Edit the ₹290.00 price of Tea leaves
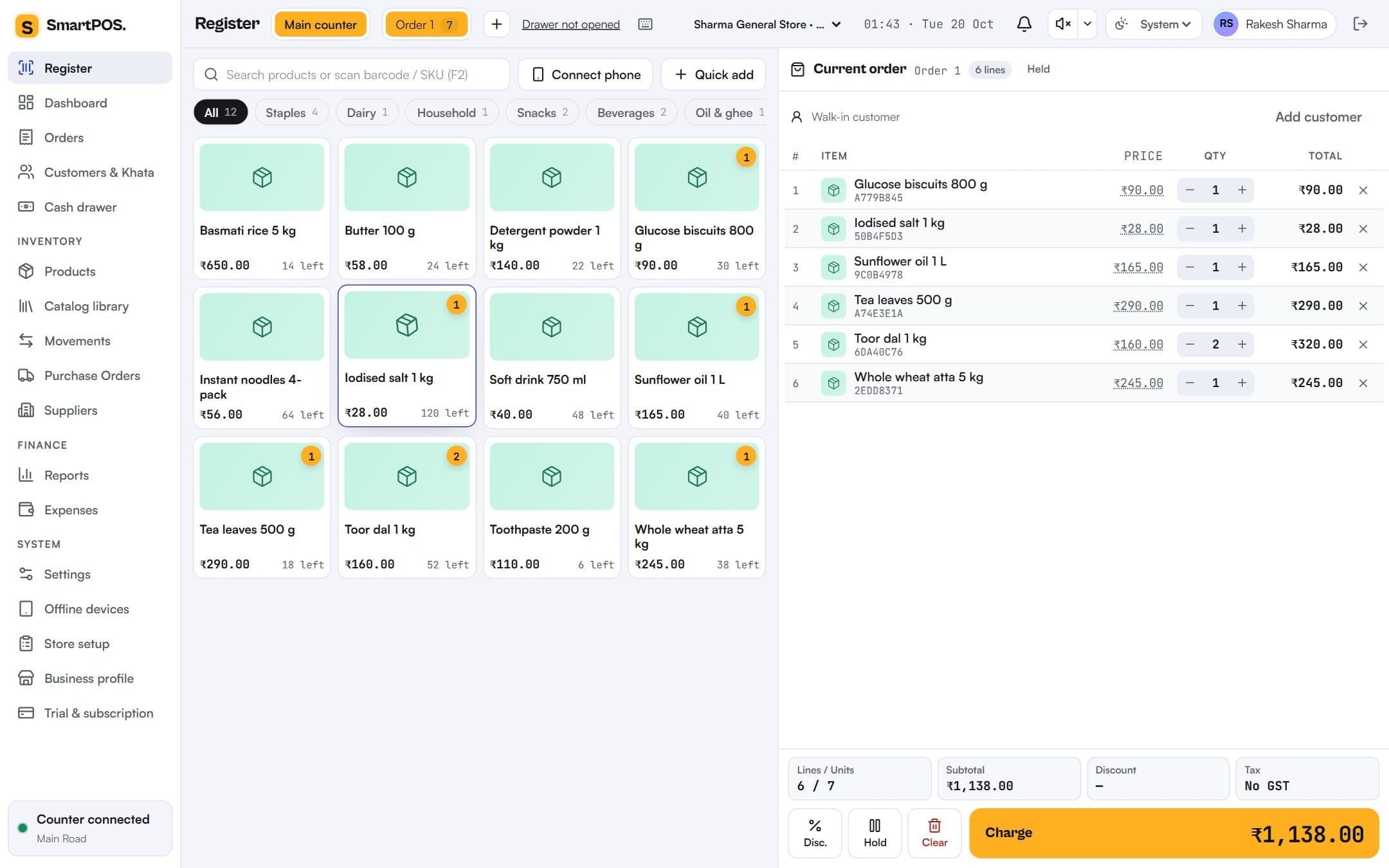This screenshot has width=1389, height=868. click(1138, 306)
